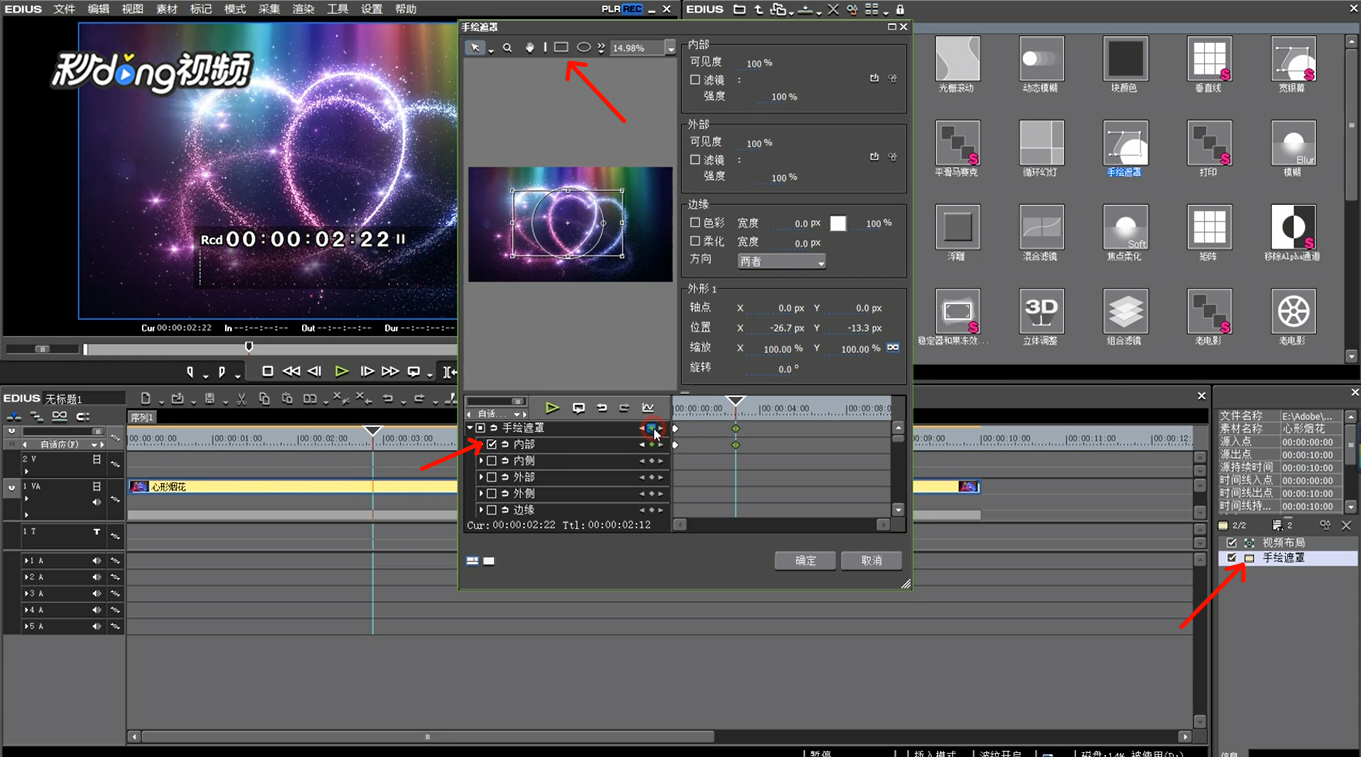Viewport: 1361px width, 757px height.
Task: Toggle loop playback in mask keyframe toolbar
Action: pyautogui.click(x=578, y=408)
